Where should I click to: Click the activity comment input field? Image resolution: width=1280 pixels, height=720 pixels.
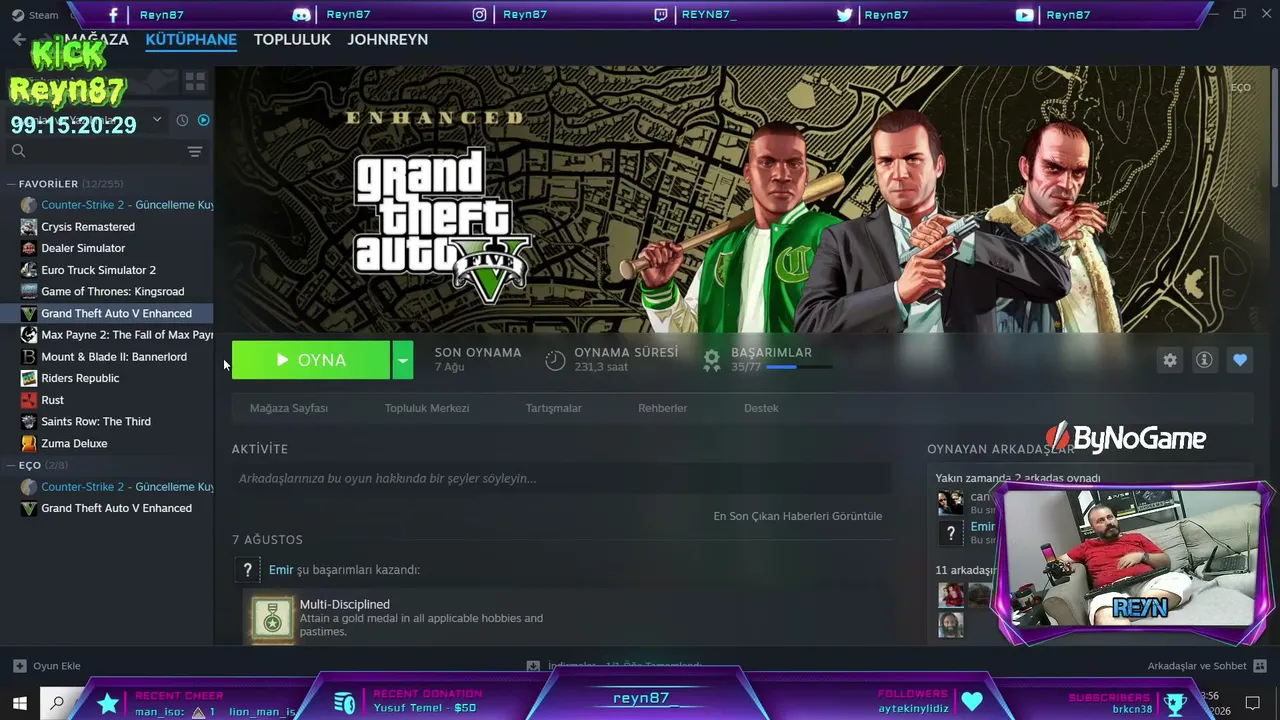(x=562, y=479)
